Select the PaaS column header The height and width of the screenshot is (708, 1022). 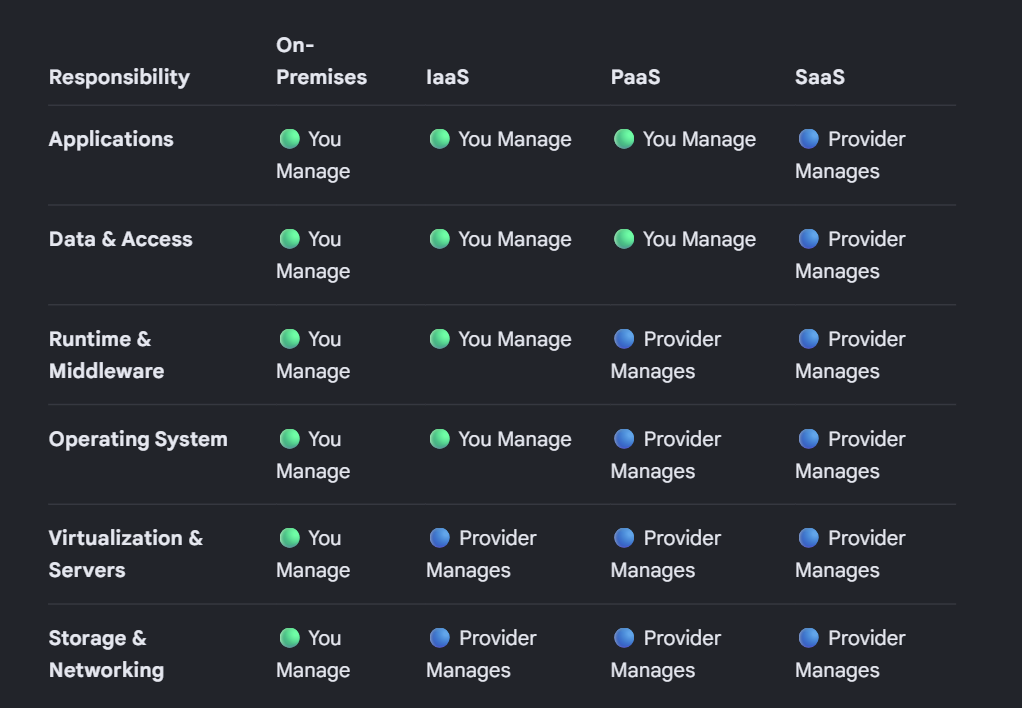coord(635,77)
